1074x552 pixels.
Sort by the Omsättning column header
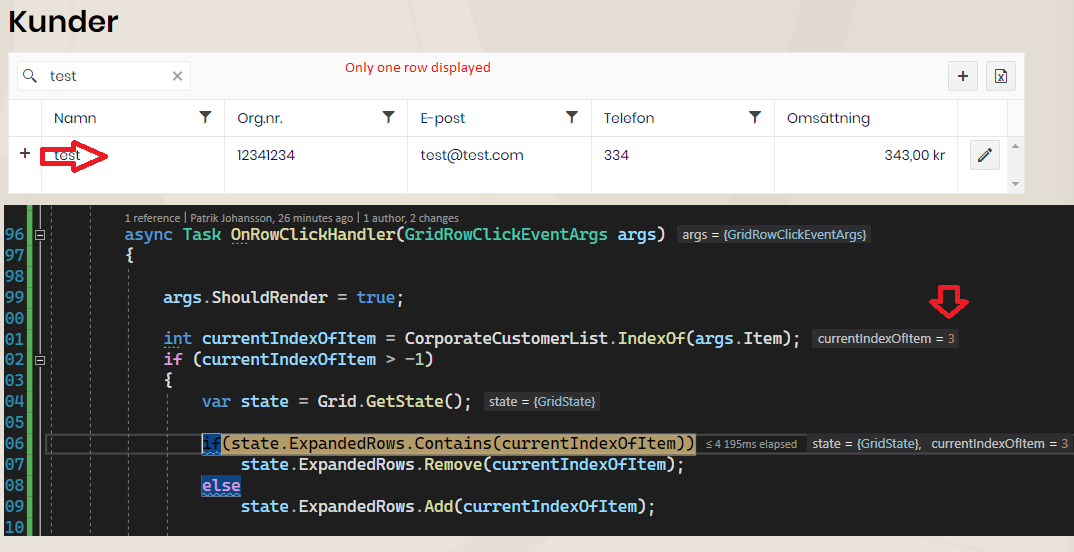click(828, 118)
